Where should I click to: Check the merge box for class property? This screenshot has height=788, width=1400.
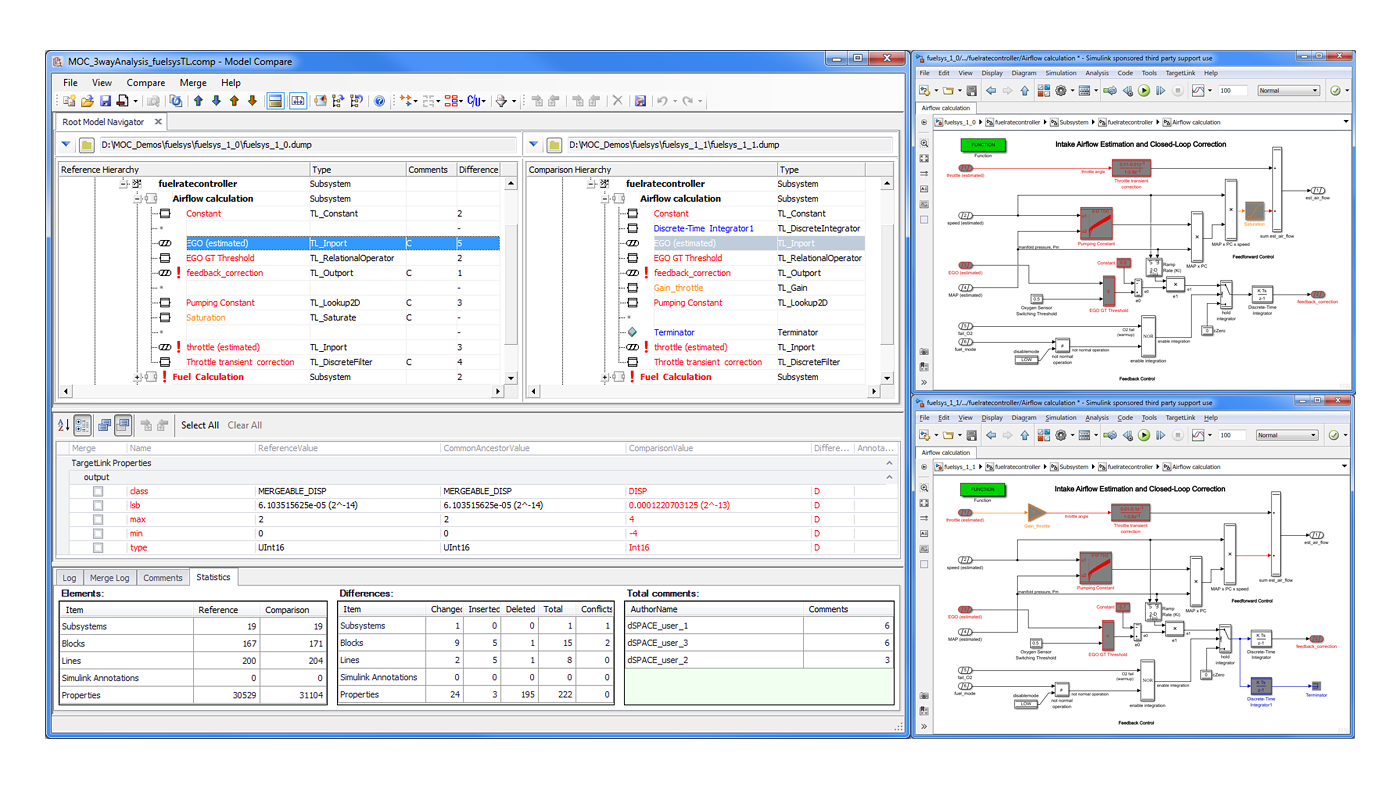(x=98, y=491)
